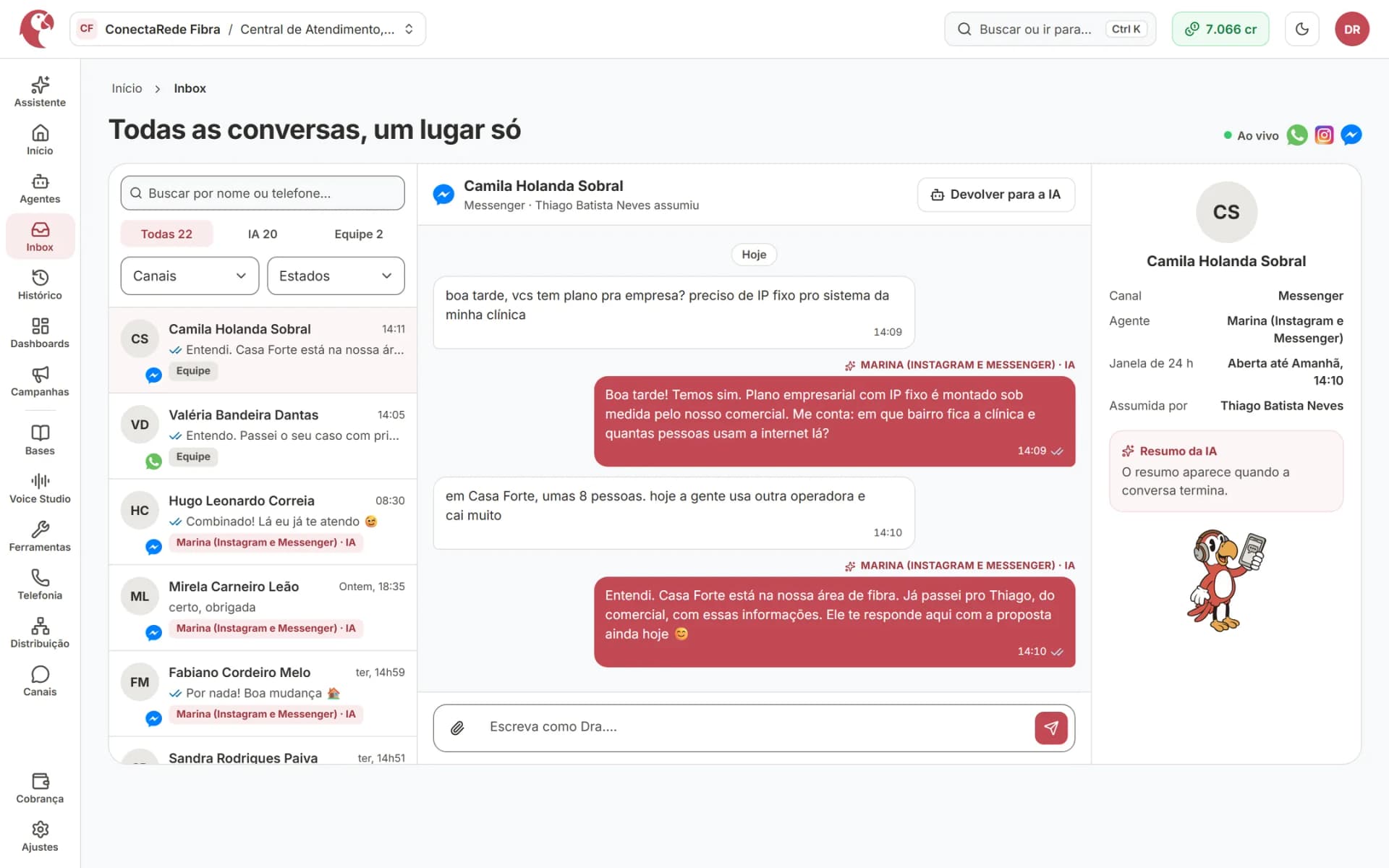Click the Resumo da IA heading
Image resolution: width=1389 pixels, height=868 pixels.
tap(1178, 451)
